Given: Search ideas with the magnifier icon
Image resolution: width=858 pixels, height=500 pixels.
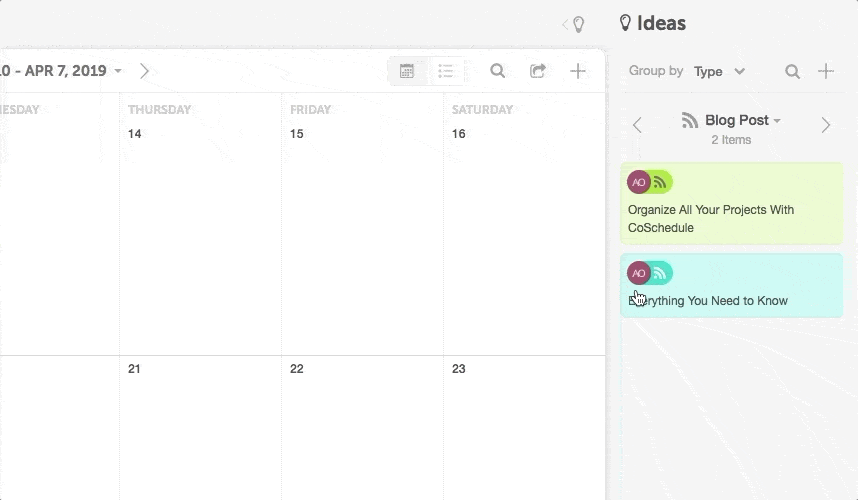Looking at the screenshot, I should [x=792, y=71].
